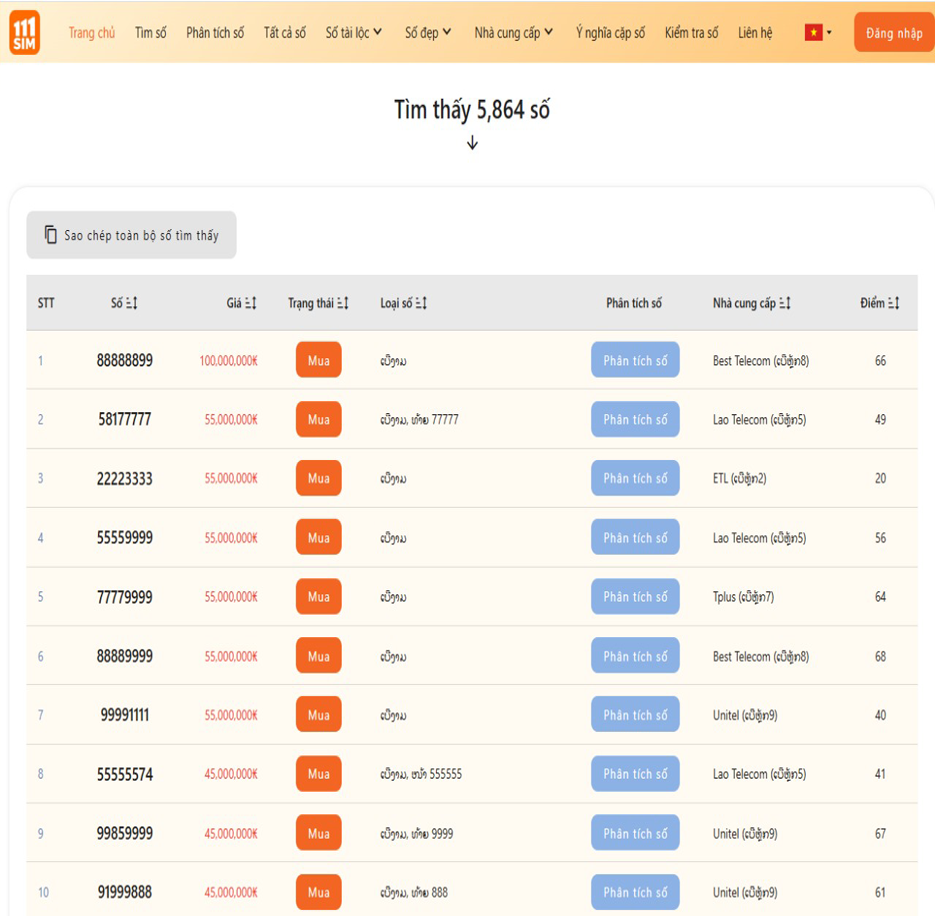935x916 pixels.
Task: Sort by Loại số column icon
Action: [x=421, y=303]
